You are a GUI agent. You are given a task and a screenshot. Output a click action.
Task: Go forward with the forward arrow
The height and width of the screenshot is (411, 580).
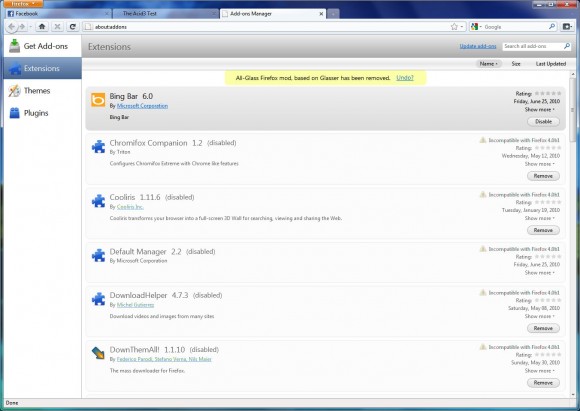22,27
